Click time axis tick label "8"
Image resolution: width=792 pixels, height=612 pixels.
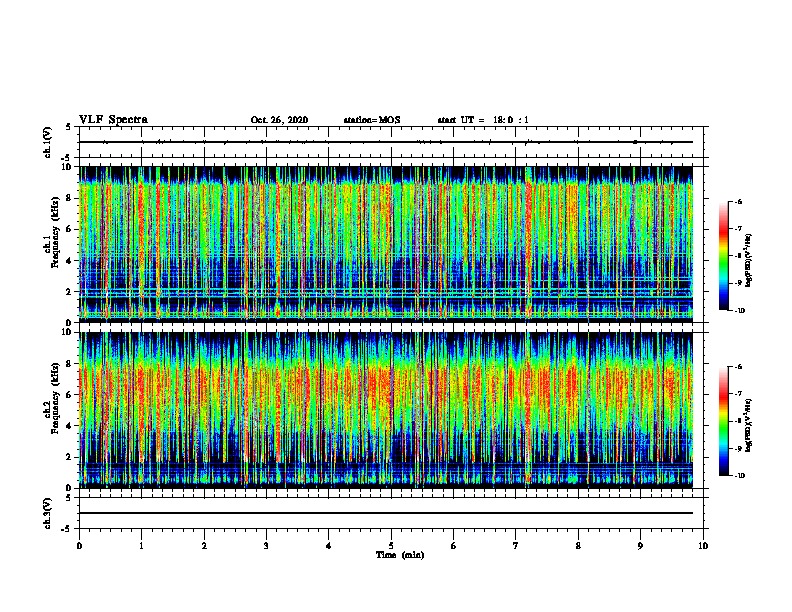tap(578, 545)
